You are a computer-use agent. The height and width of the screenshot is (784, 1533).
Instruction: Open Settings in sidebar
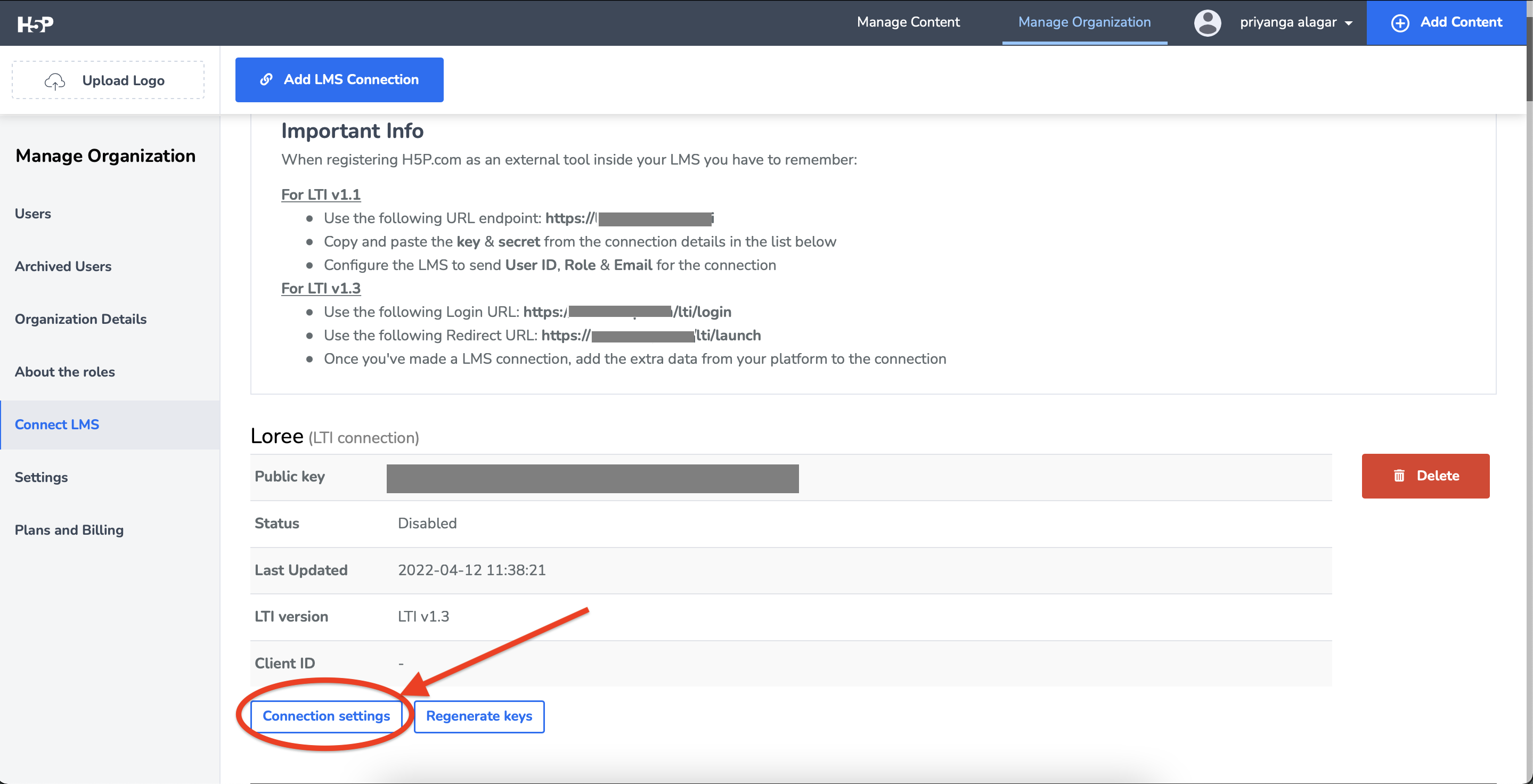(41, 477)
